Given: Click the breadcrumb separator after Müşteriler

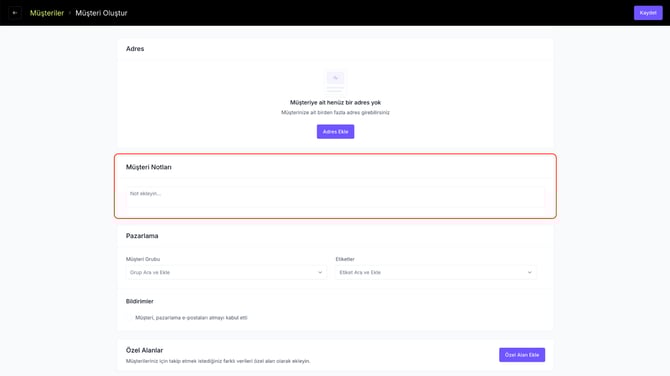Looking at the screenshot, I should tap(70, 13).
